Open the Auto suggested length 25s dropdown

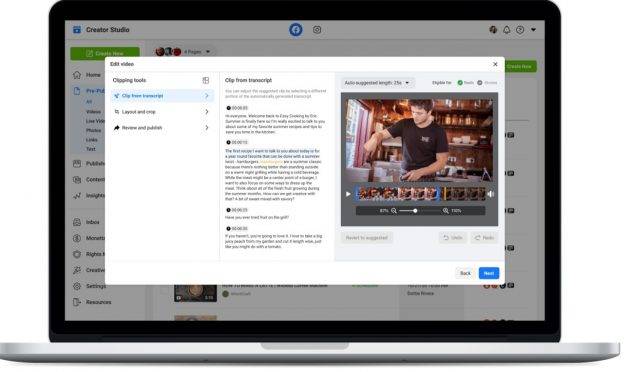point(377,83)
